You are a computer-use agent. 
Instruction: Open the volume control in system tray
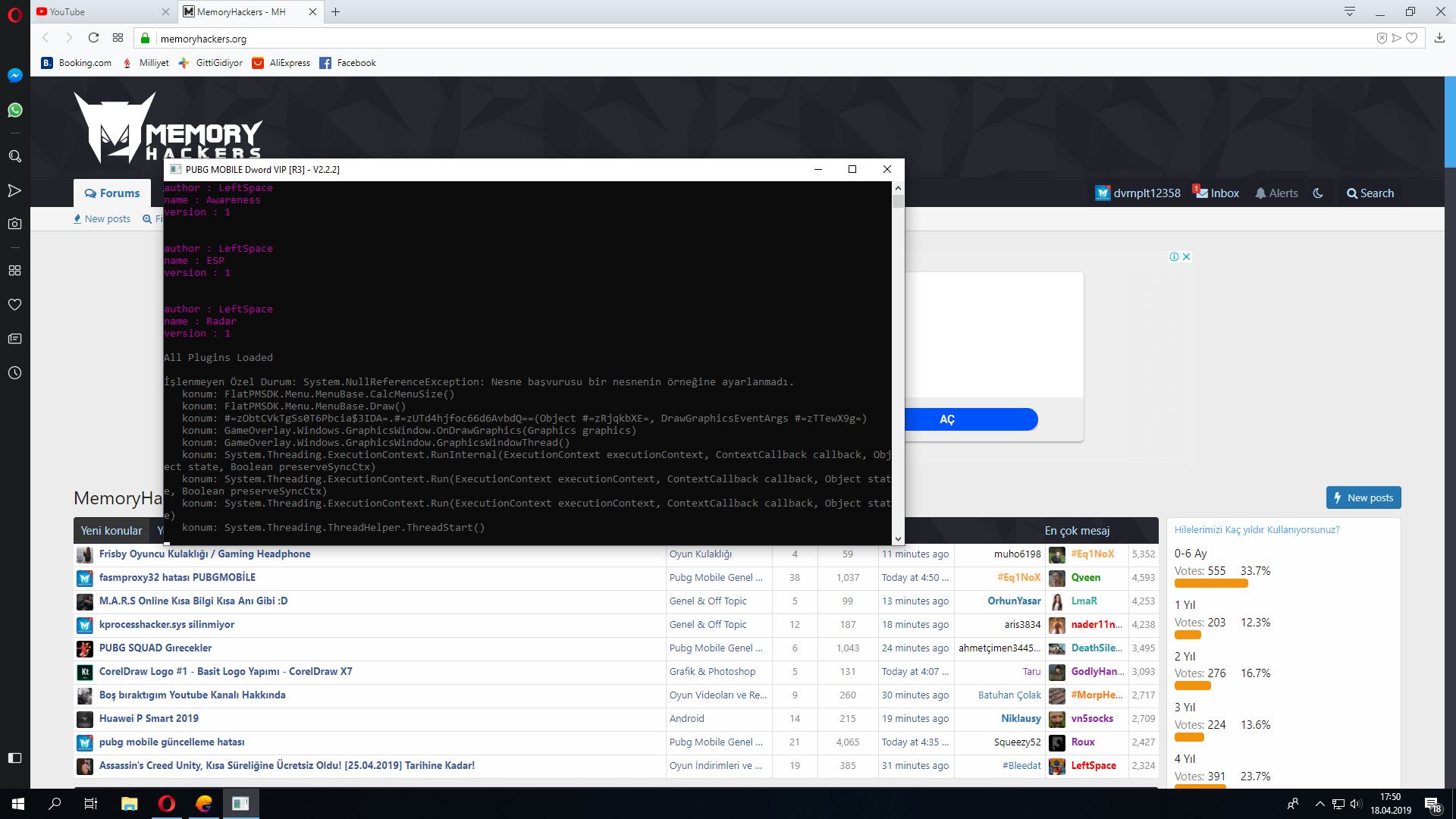coord(1356,804)
